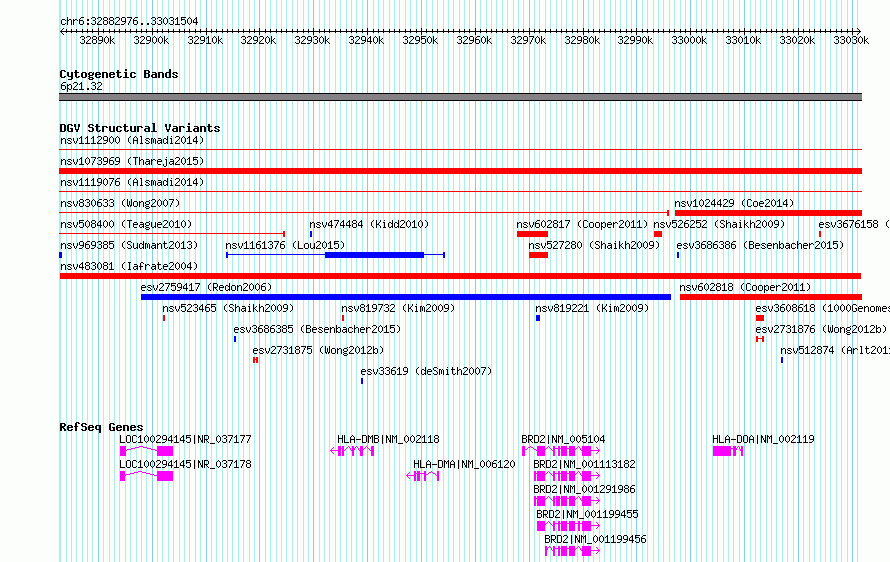Click the esv2759417 long blue variant bar

click(x=406, y=297)
